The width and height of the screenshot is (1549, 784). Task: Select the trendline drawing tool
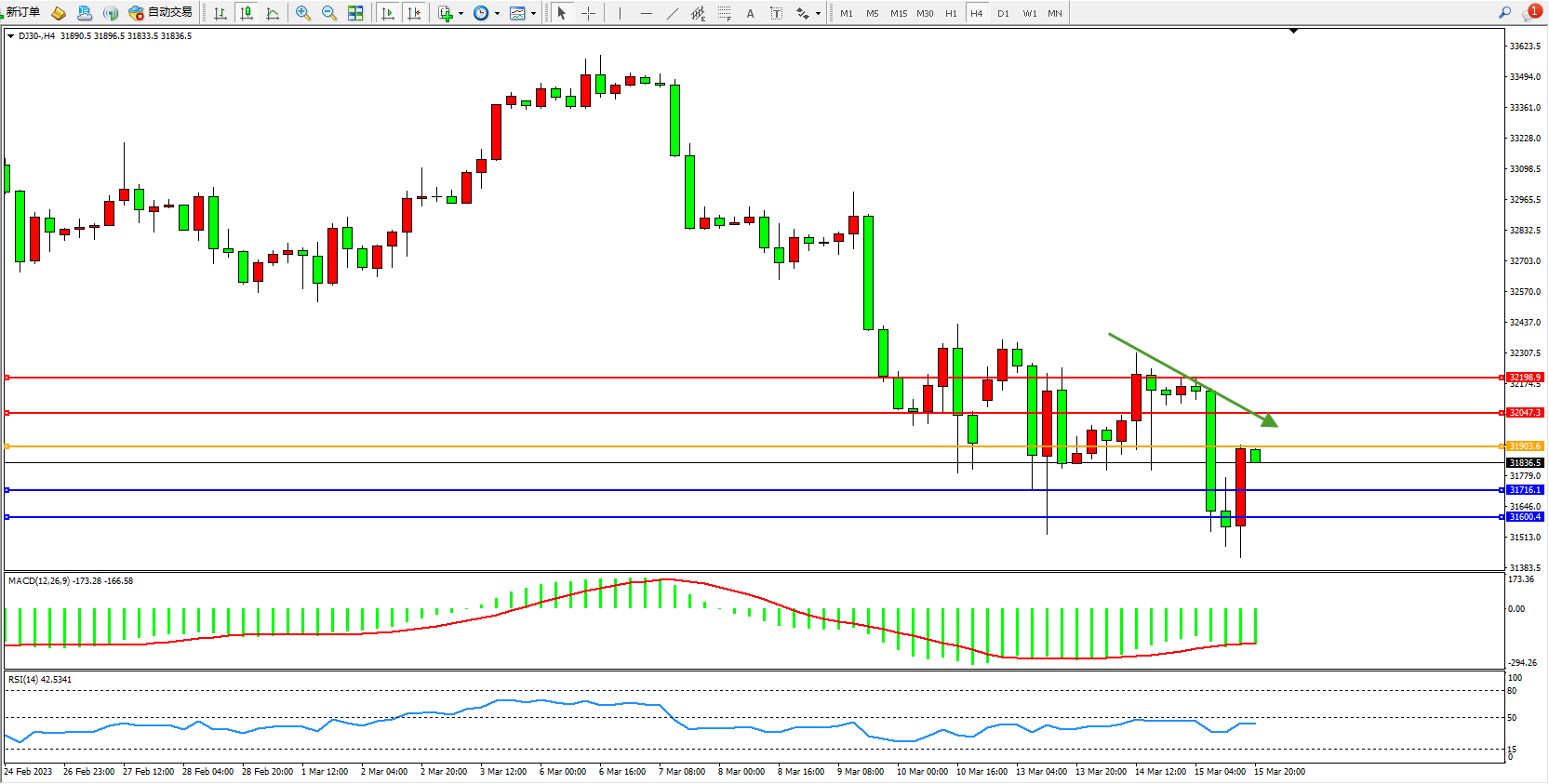click(673, 13)
